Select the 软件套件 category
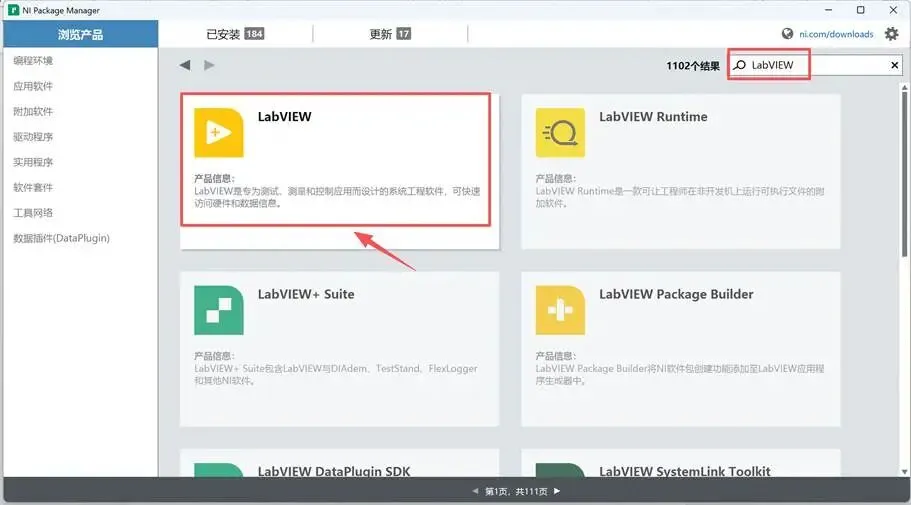The height and width of the screenshot is (505, 911). point(33,187)
